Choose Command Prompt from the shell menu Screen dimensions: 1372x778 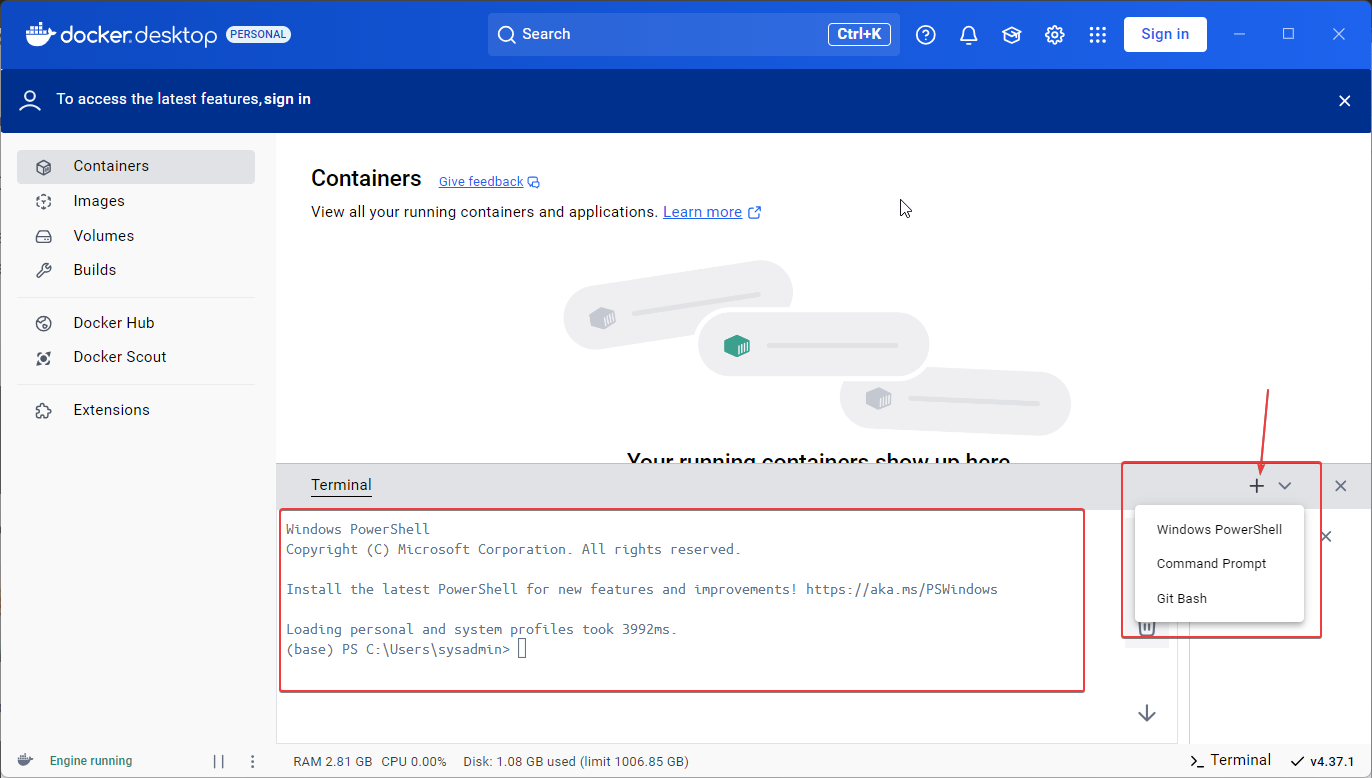(x=1219, y=564)
